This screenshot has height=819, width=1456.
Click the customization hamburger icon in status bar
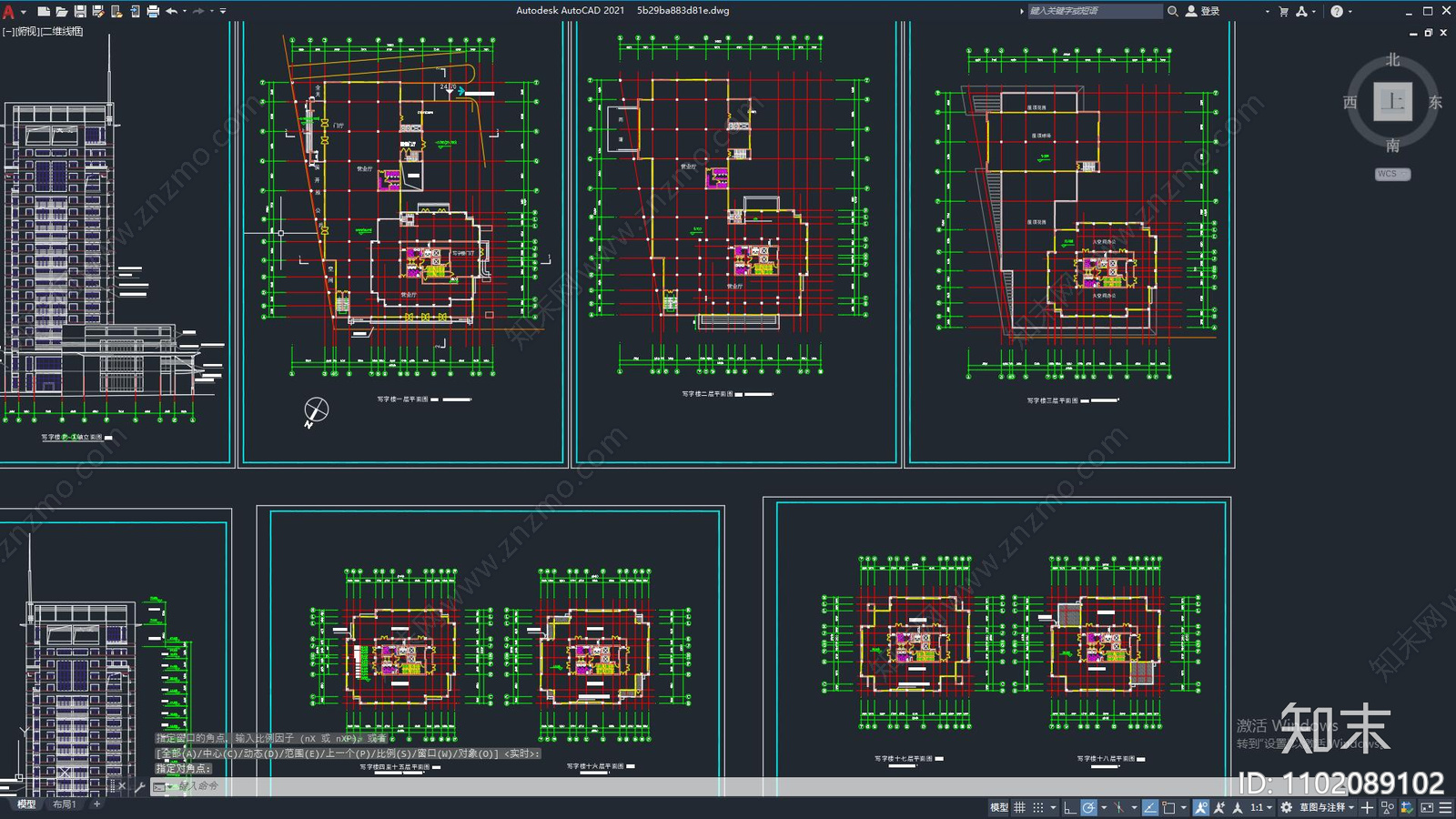(1445, 807)
